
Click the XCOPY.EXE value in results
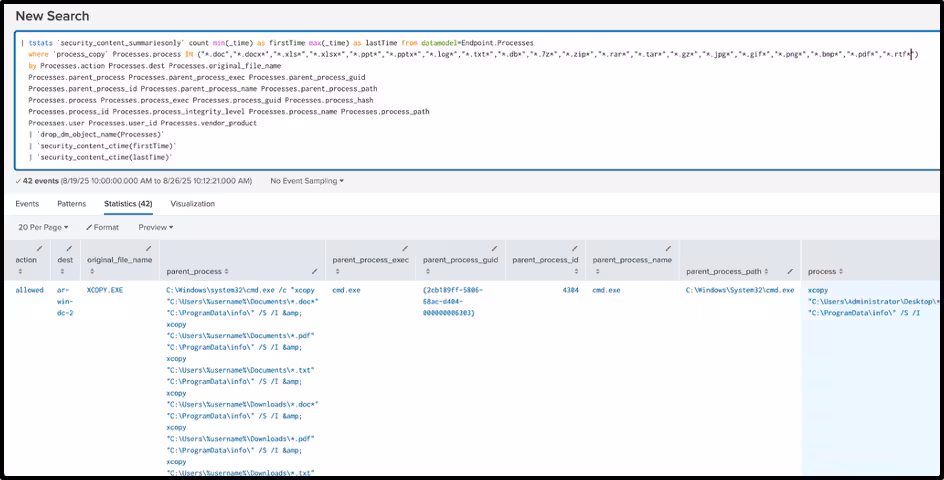point(105,290)
